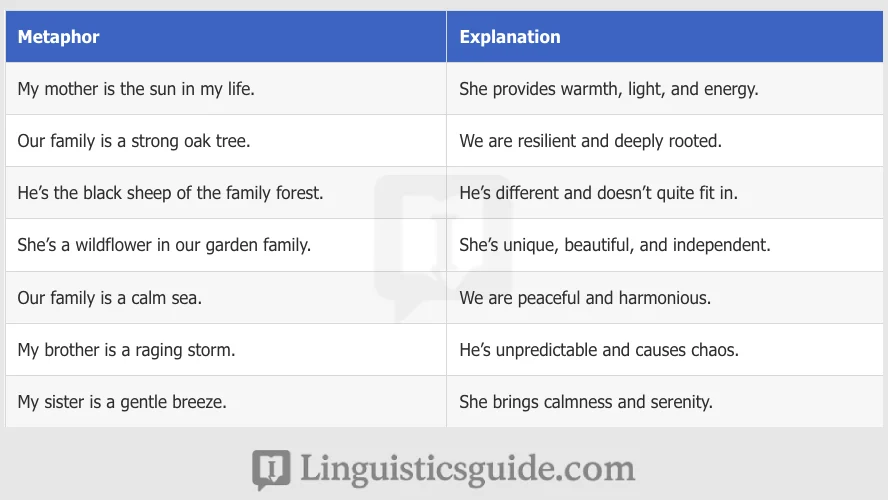Select the Metaphor column header
The image size is (888, 500).
pos(59,37)
